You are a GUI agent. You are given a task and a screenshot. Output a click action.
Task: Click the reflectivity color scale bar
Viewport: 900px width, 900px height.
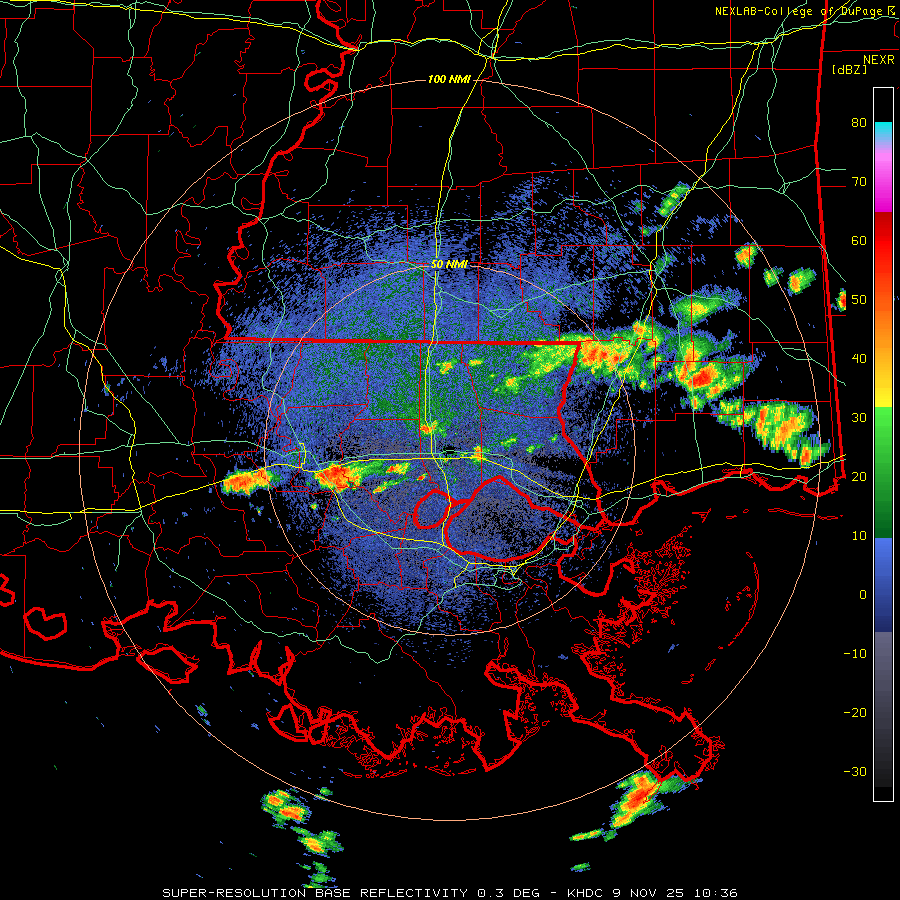pyautogui.click(x=883, y=444)
